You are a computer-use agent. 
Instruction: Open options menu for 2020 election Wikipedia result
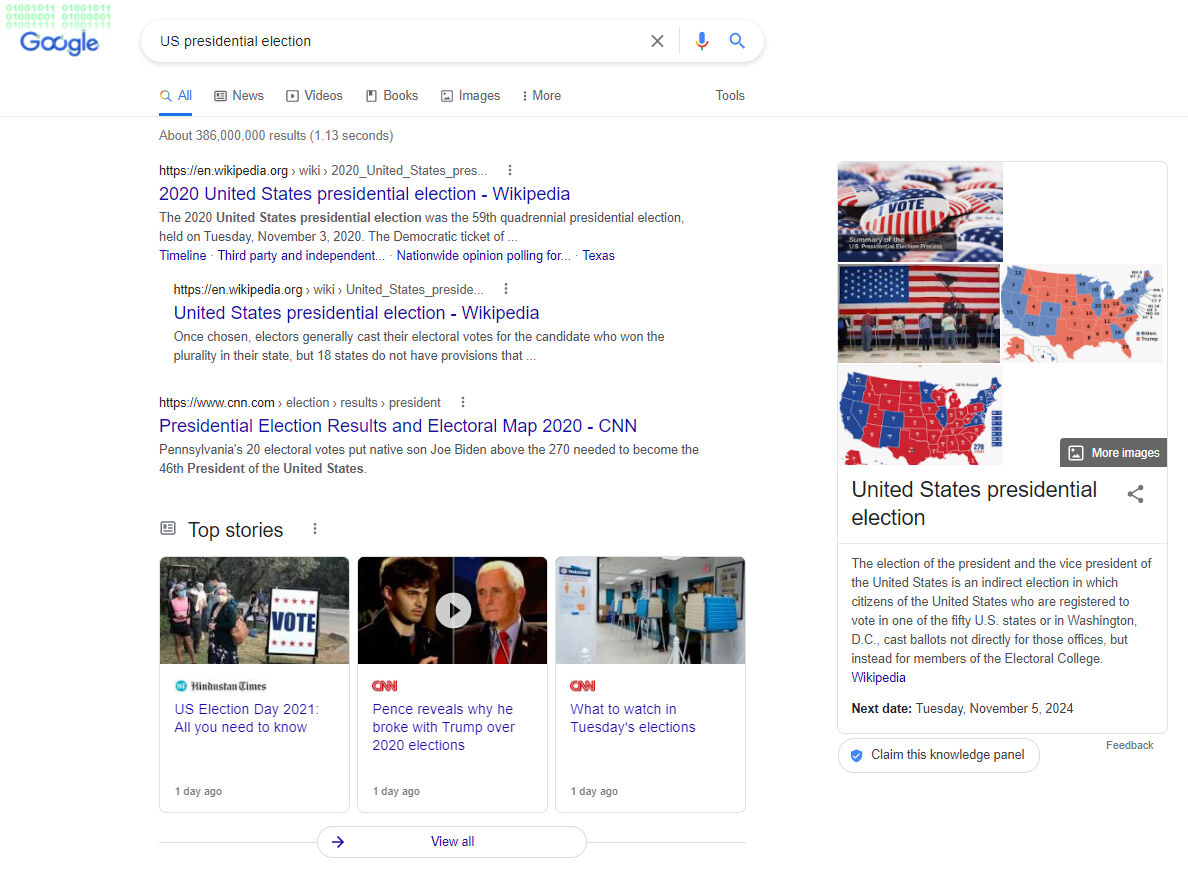point(510,170)
